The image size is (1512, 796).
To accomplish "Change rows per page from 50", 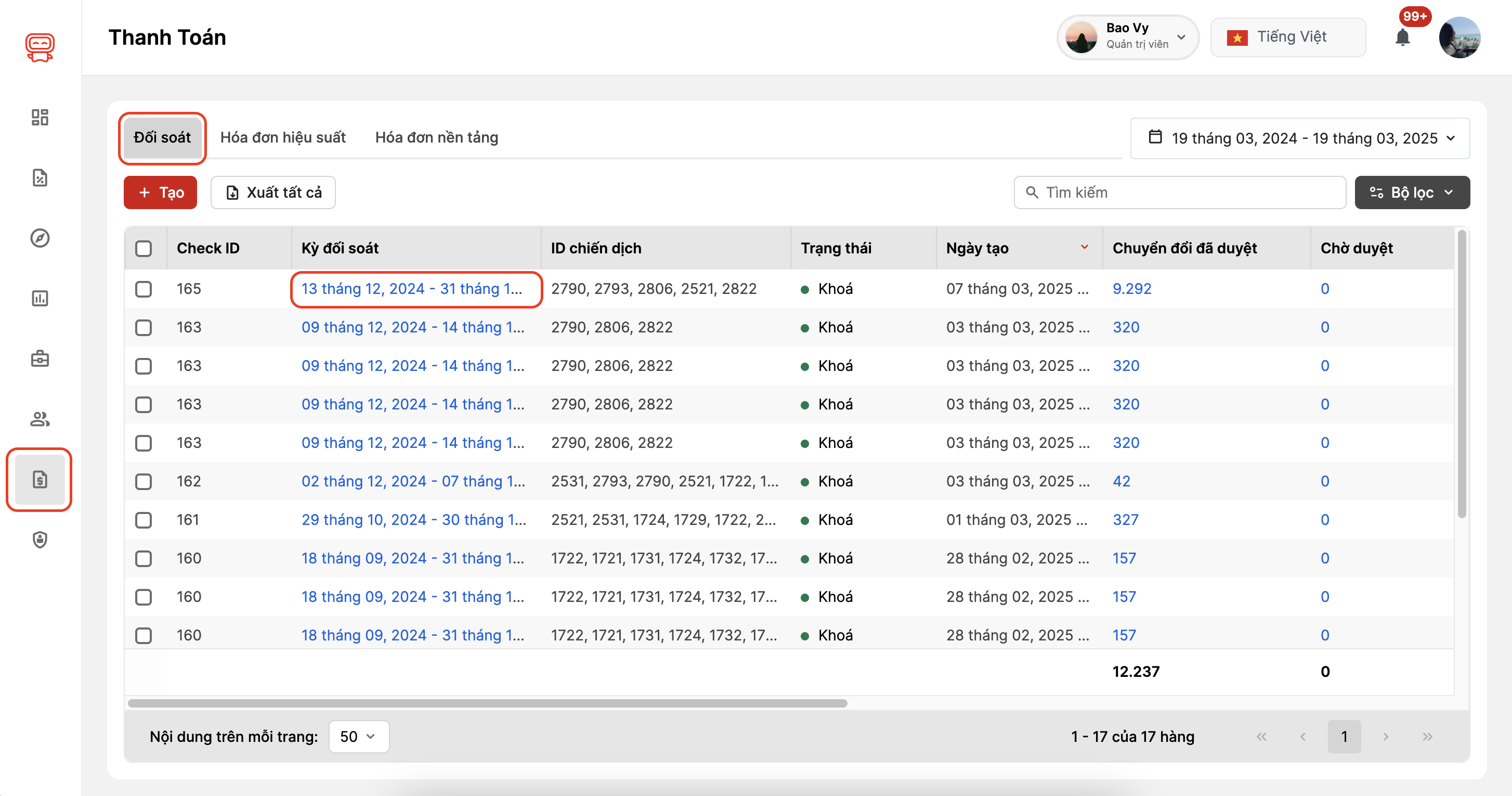I will click(x=358, y=737).
